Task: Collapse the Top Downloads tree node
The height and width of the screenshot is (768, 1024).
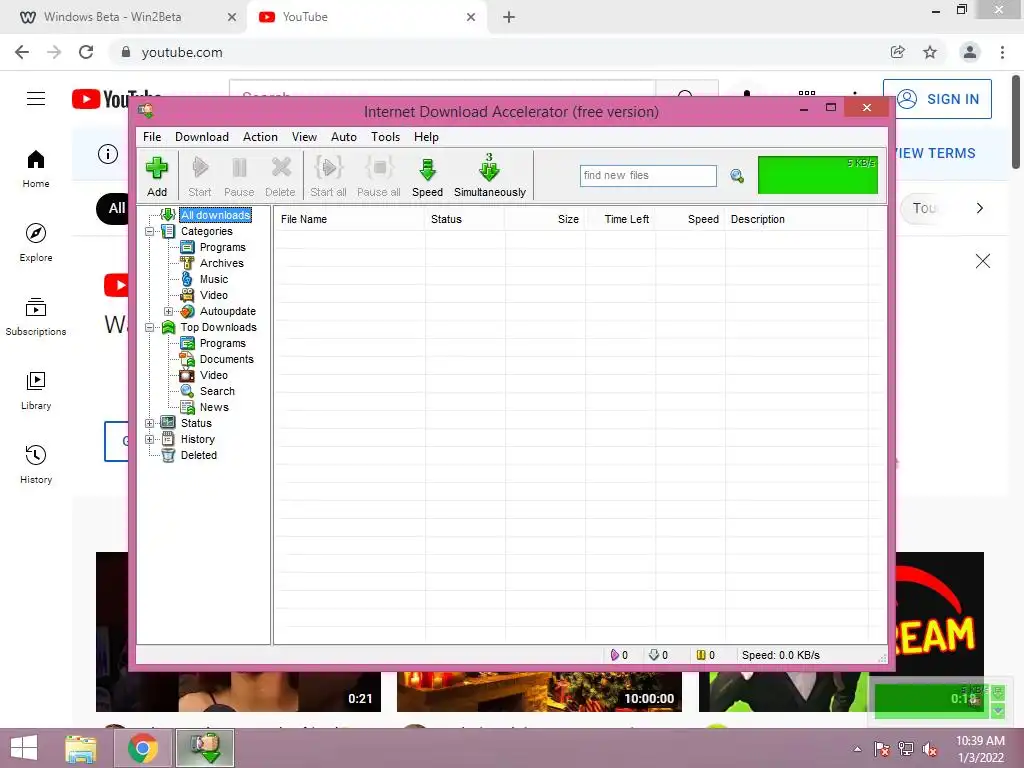Action: click(x=150, y=327)
